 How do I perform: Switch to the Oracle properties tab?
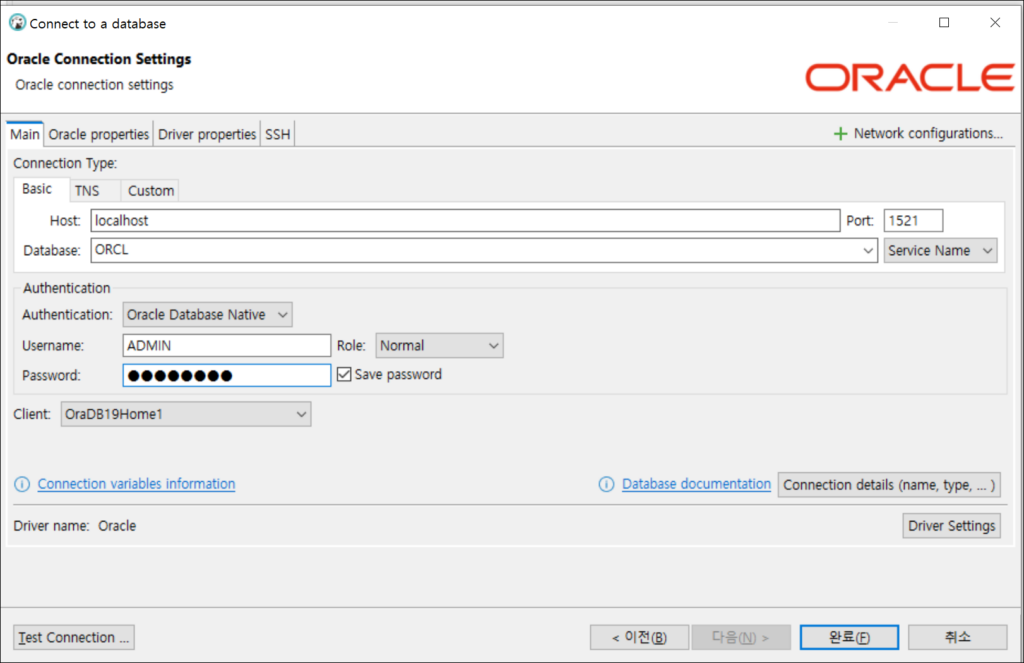click(x=99, y=134)
